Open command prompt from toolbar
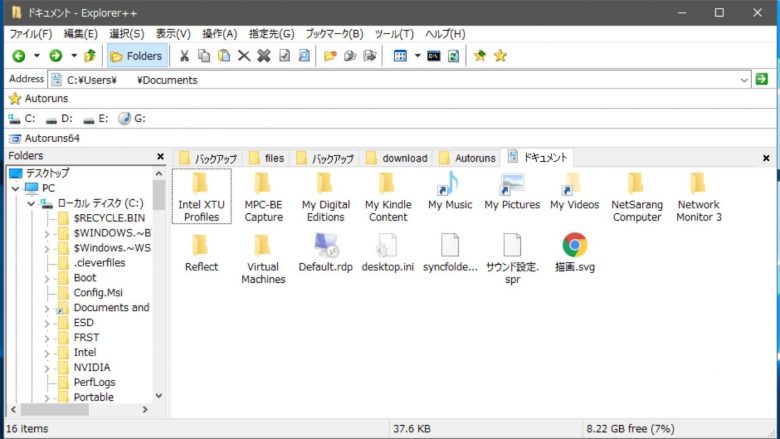 click(x=434, y=56)
